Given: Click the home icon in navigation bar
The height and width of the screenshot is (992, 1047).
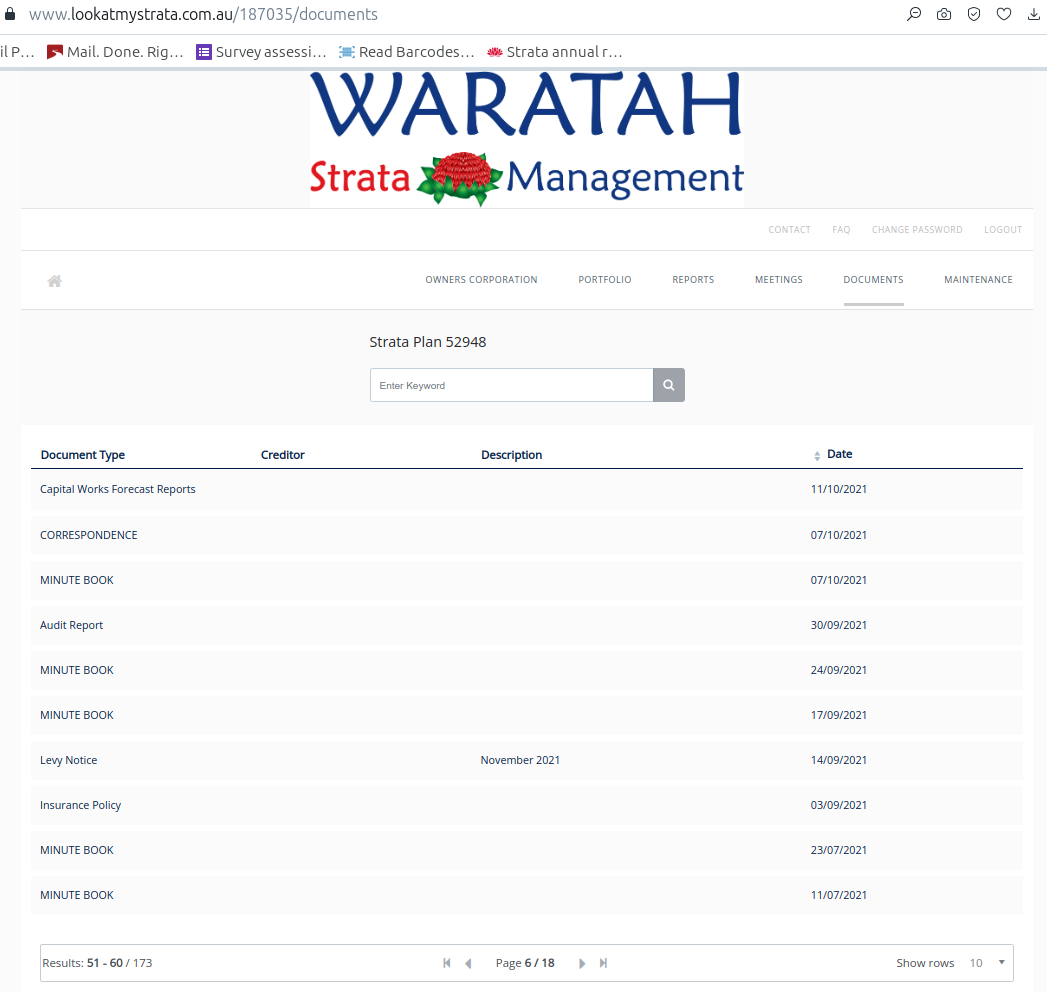Looking at the screenshot, I should [55, 281].
